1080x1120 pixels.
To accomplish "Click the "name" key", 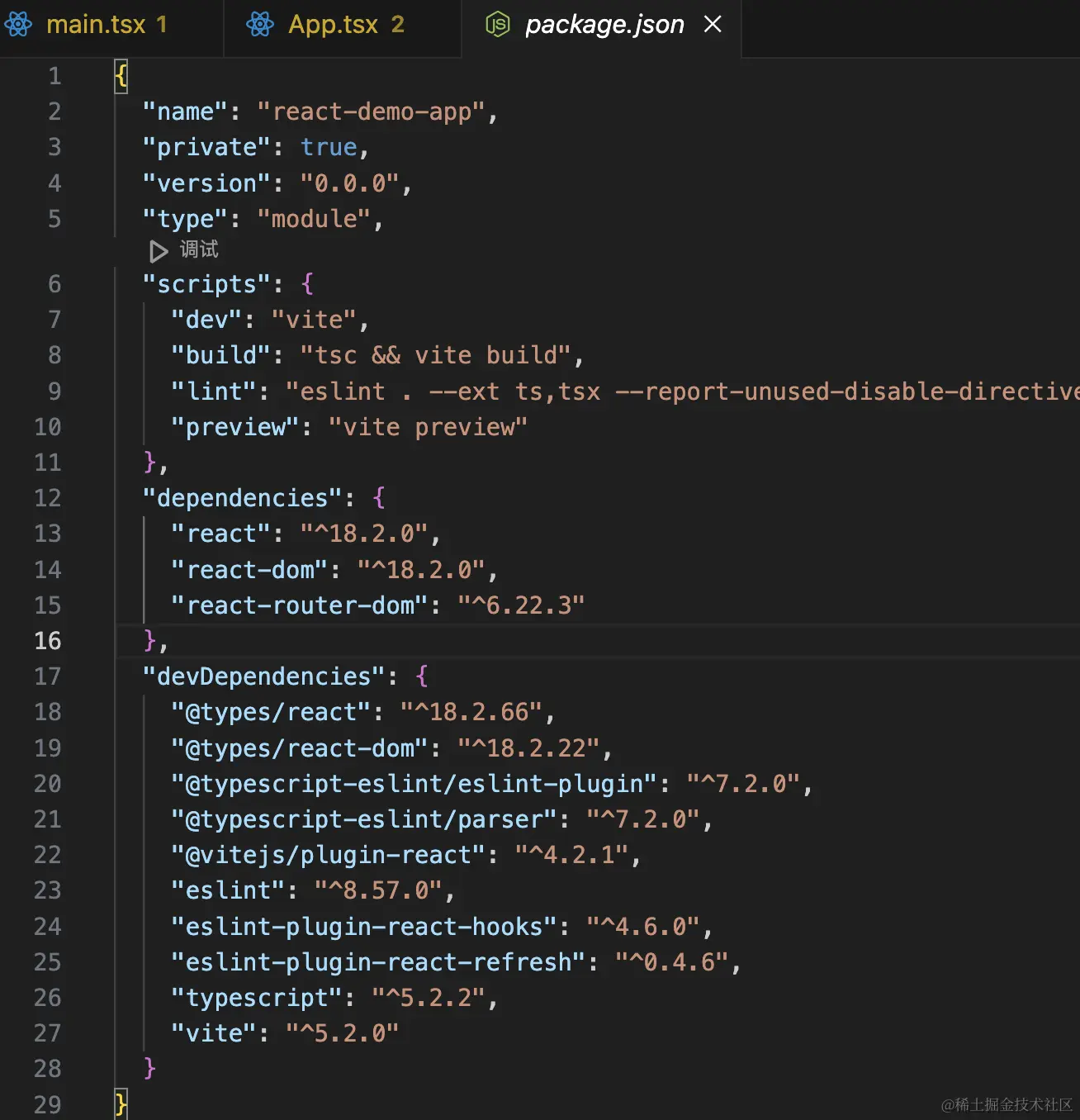I will [185, 112].
